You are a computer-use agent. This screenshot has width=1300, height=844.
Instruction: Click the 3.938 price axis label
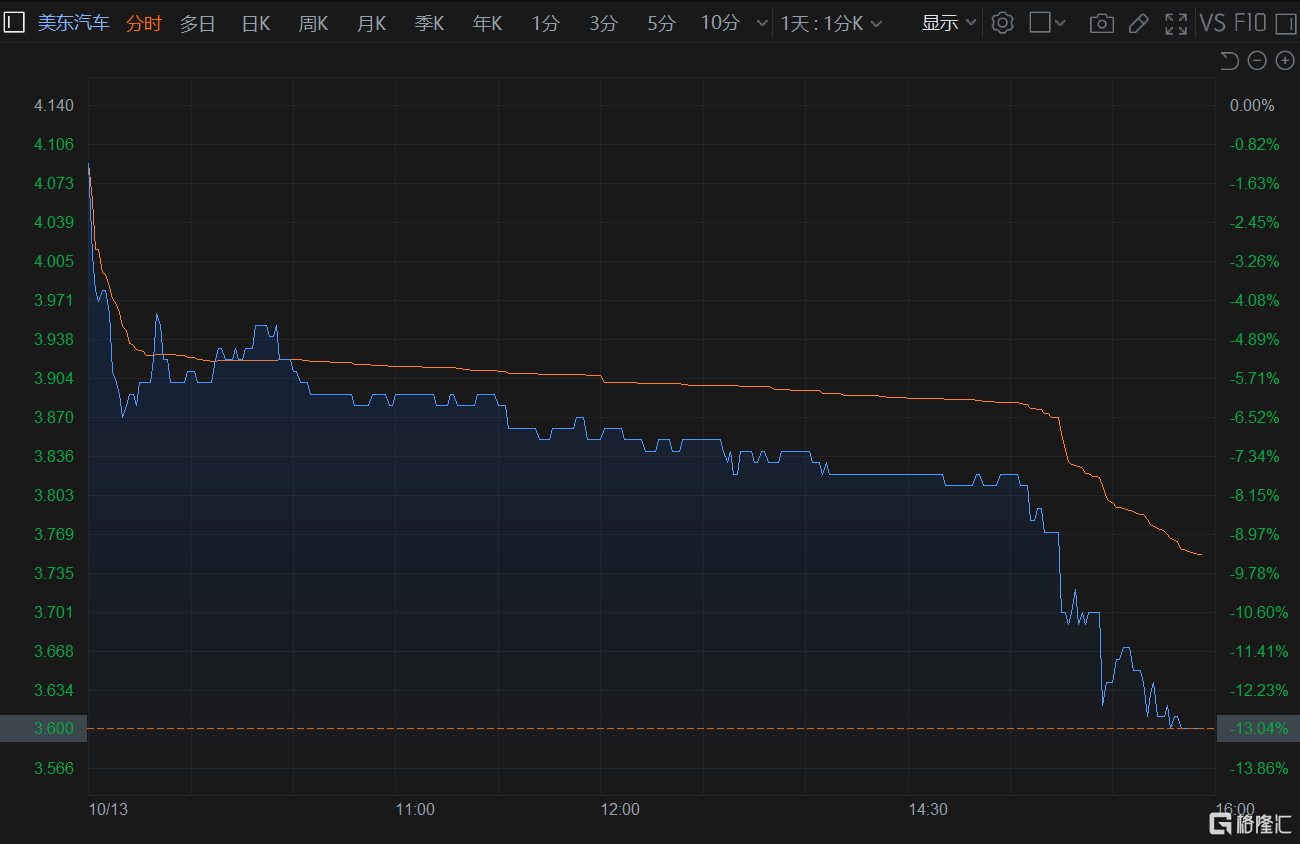54,339
